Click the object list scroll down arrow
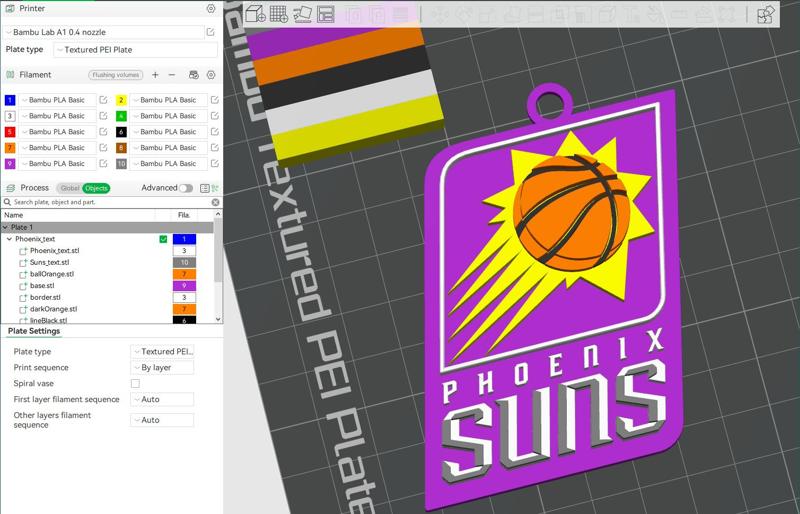This screenshot has height=514, width=800. (218, 320)
